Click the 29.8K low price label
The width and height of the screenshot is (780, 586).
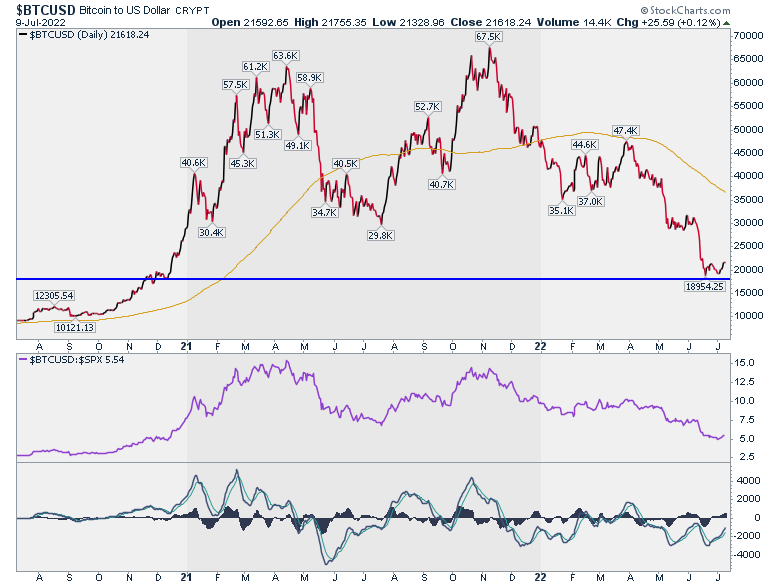point(381,235)
